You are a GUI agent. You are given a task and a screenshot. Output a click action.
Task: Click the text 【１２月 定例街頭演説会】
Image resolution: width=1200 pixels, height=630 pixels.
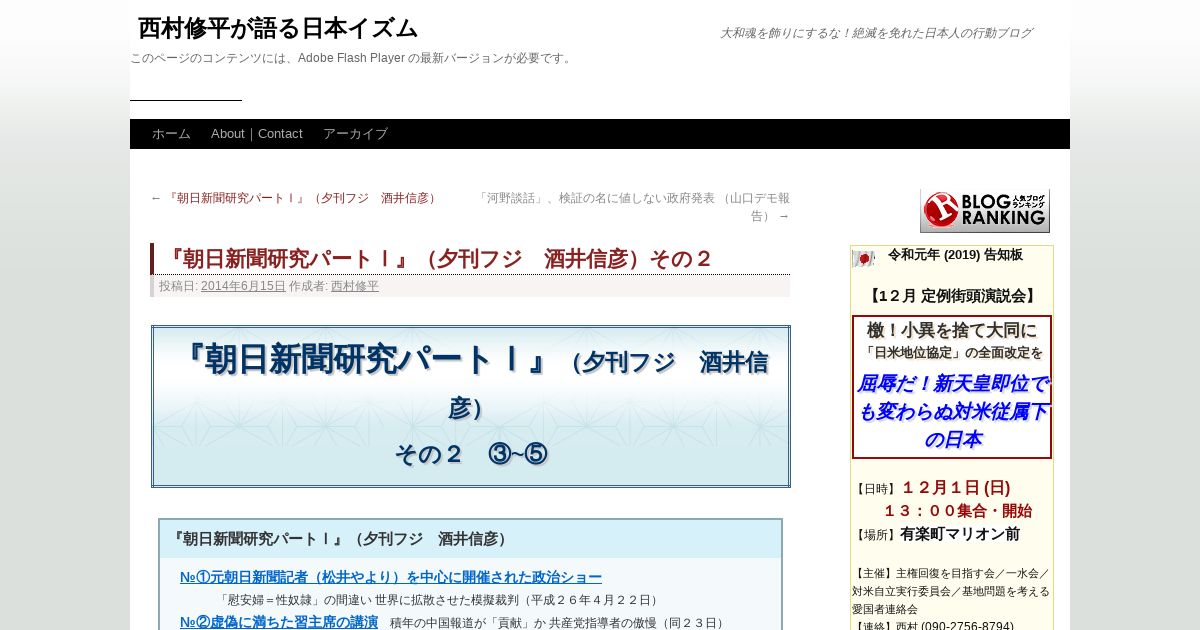point(951,296)
